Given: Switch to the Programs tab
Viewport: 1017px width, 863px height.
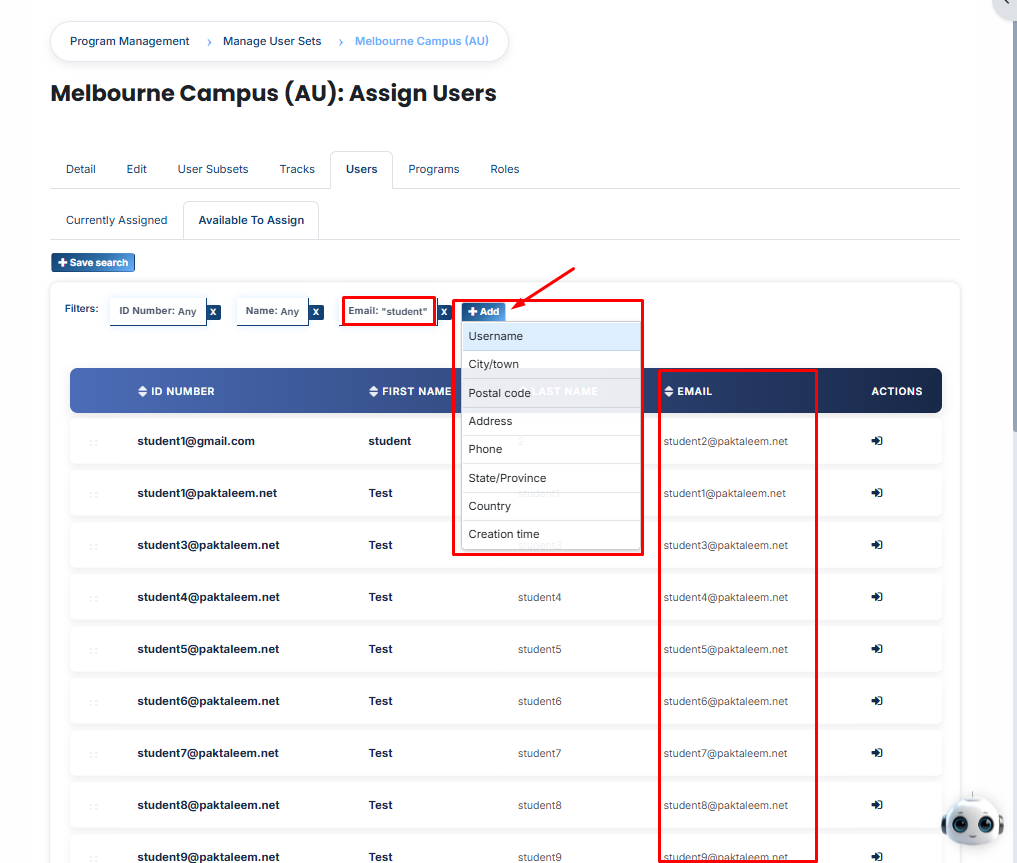Looking at the screenshot, I should pos(434,169).
